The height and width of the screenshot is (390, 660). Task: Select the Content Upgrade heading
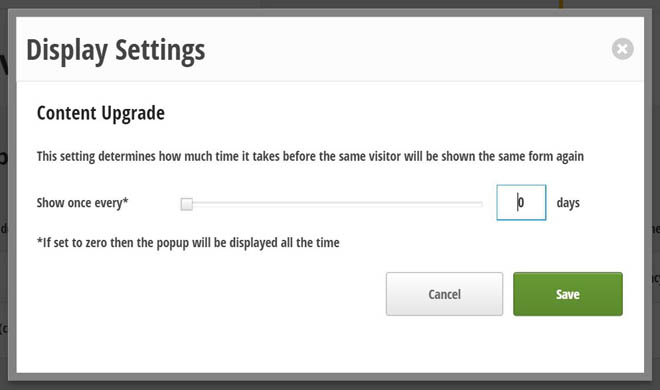pyautogui.click(x=101, y=113)
